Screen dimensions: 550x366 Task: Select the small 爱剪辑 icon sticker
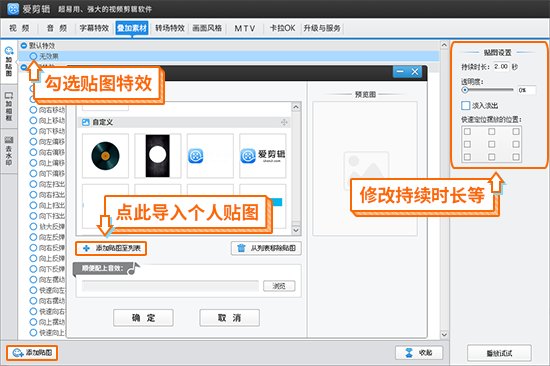pos(210,156)
